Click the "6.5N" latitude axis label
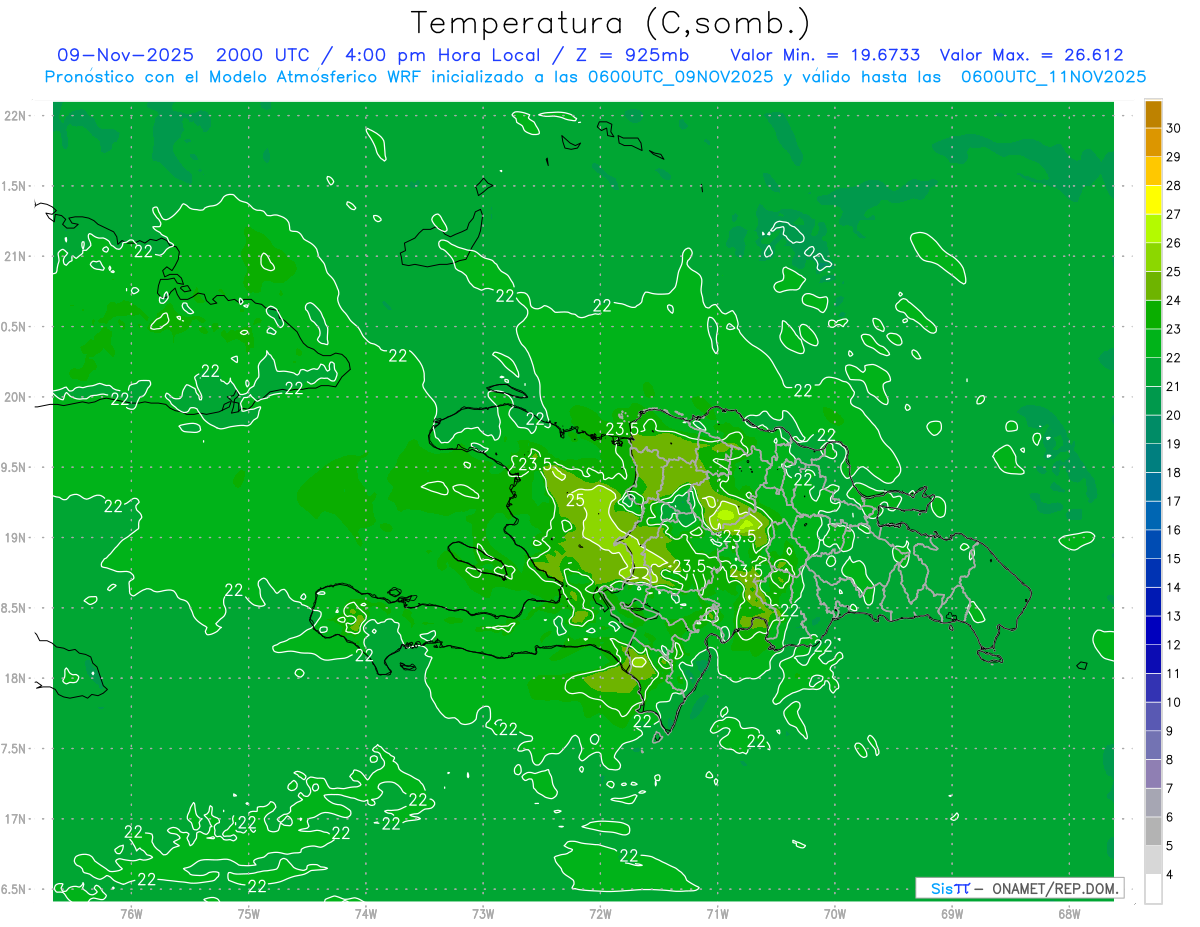This screenshot has width=1200, height=927. click(15, 890)
